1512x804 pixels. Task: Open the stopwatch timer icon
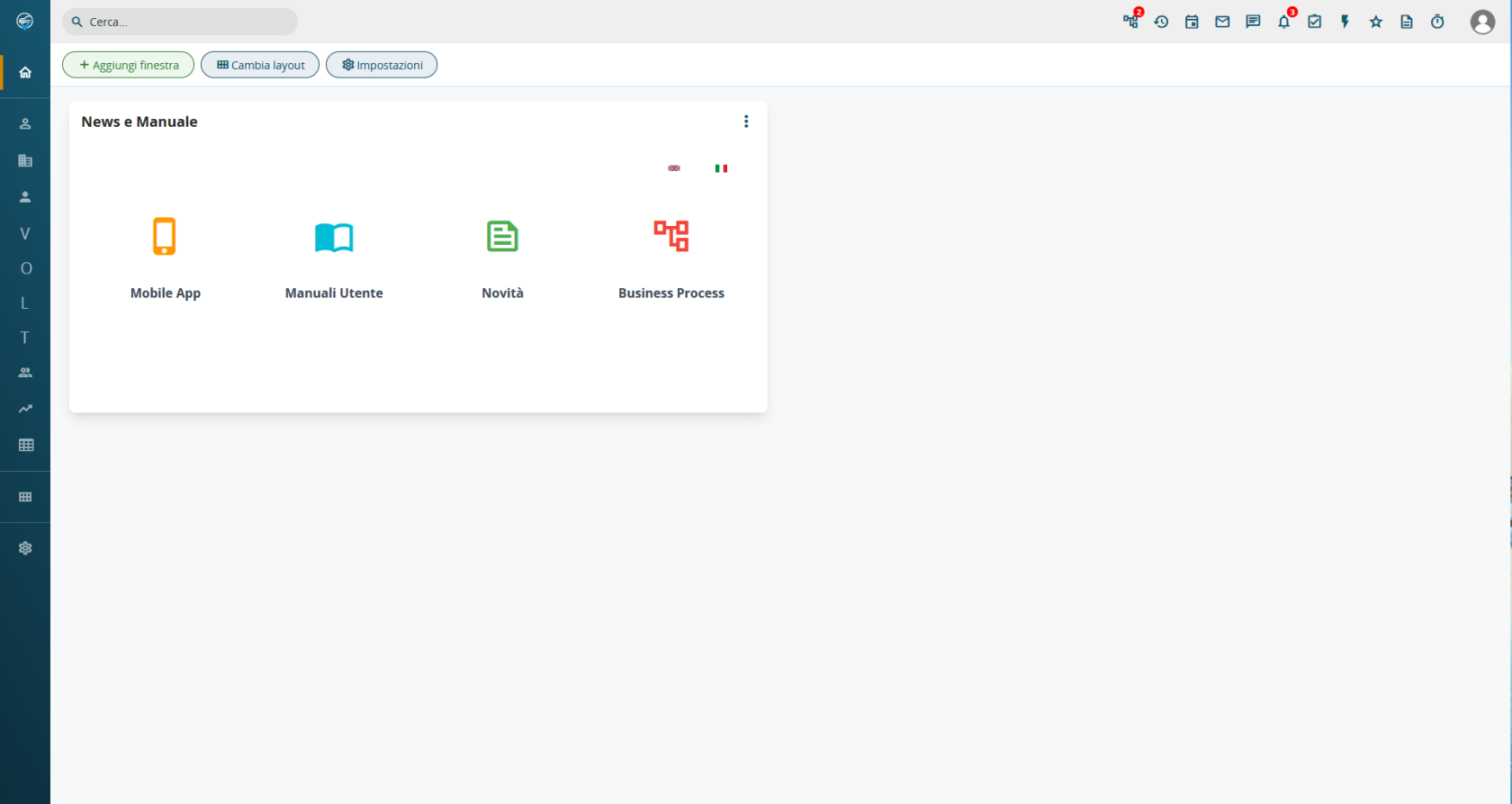[x=1437, y=22]
